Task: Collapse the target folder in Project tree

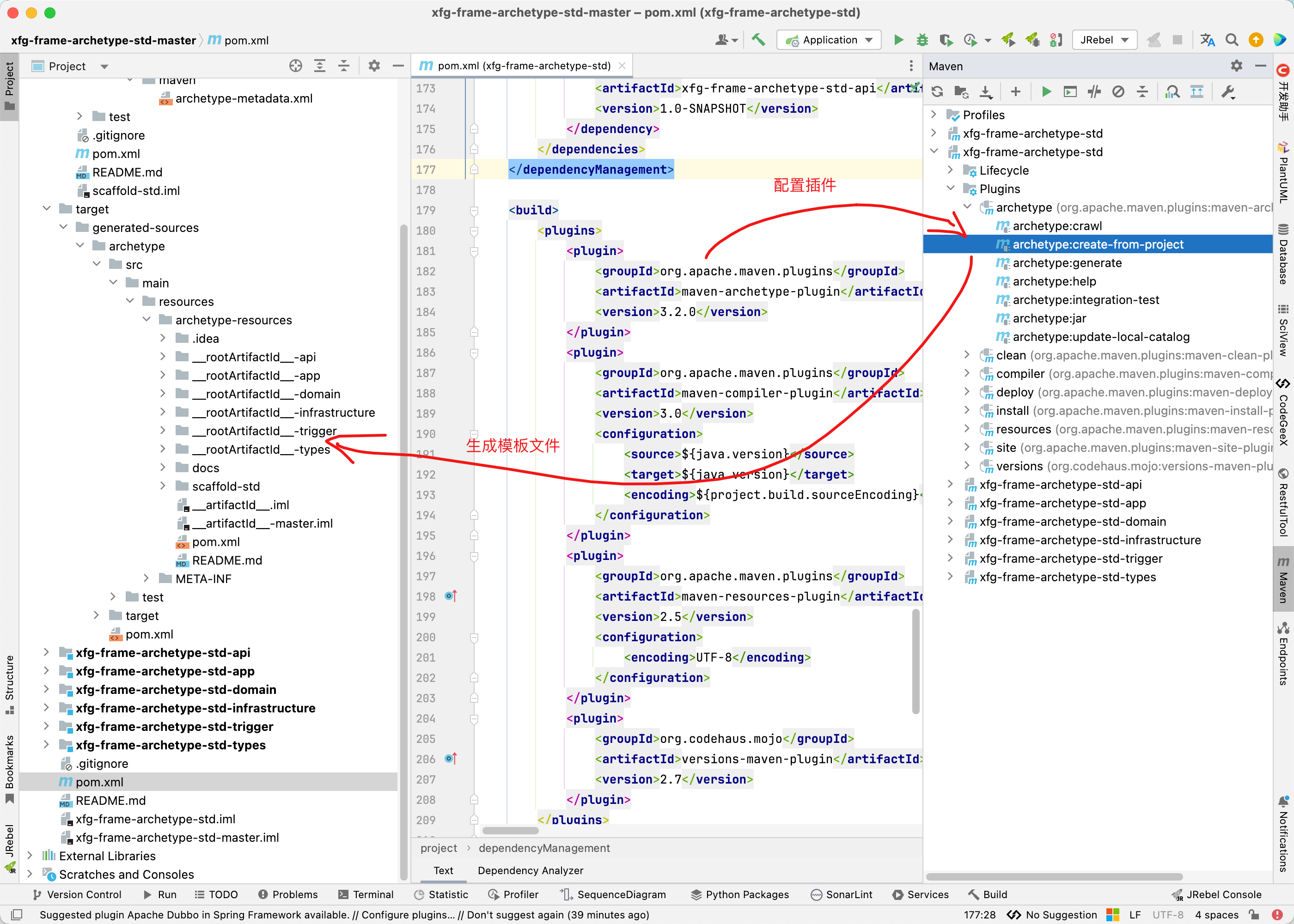Action: [47, 208]
